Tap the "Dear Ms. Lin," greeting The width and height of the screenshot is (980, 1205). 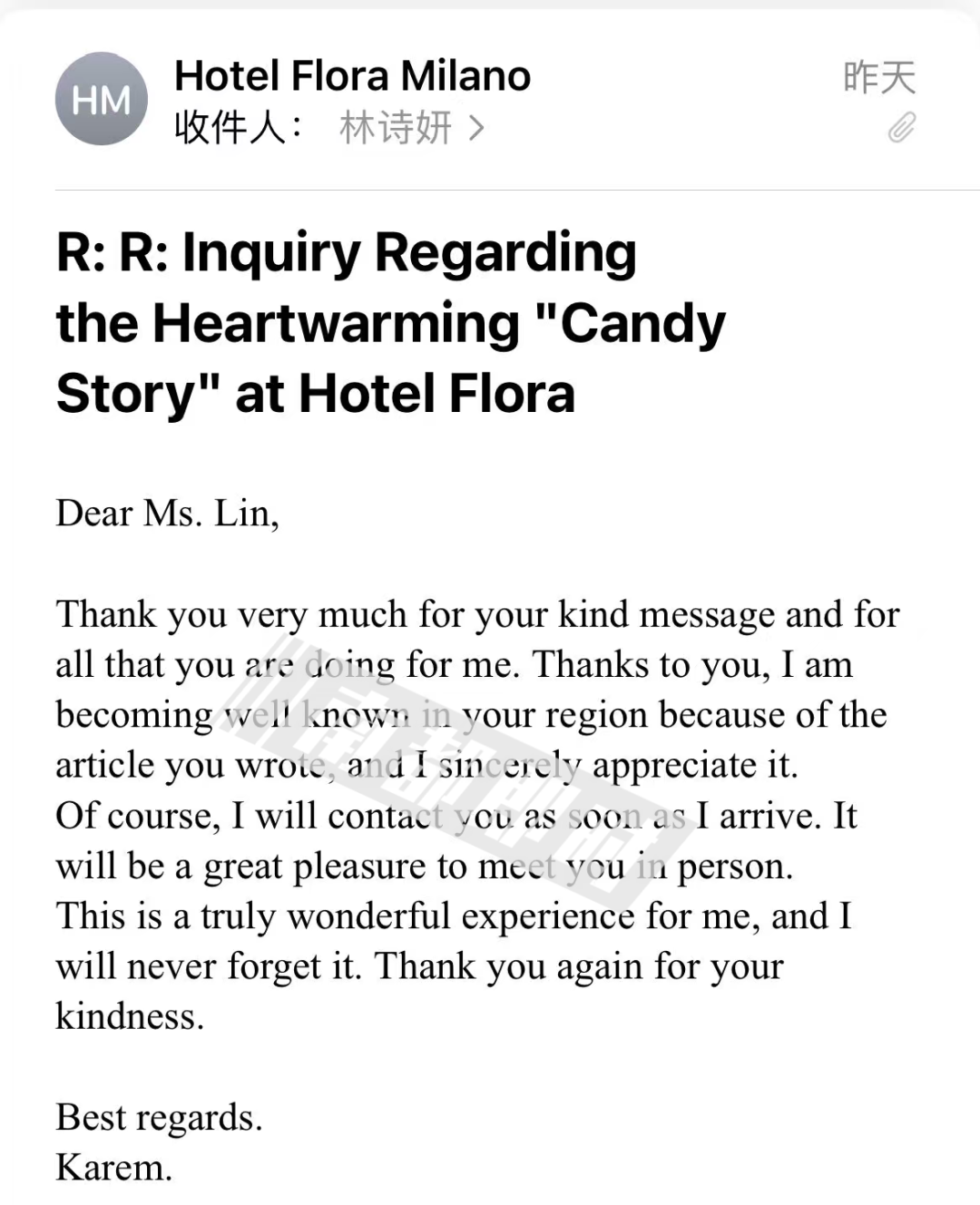(x=167, y=514)
